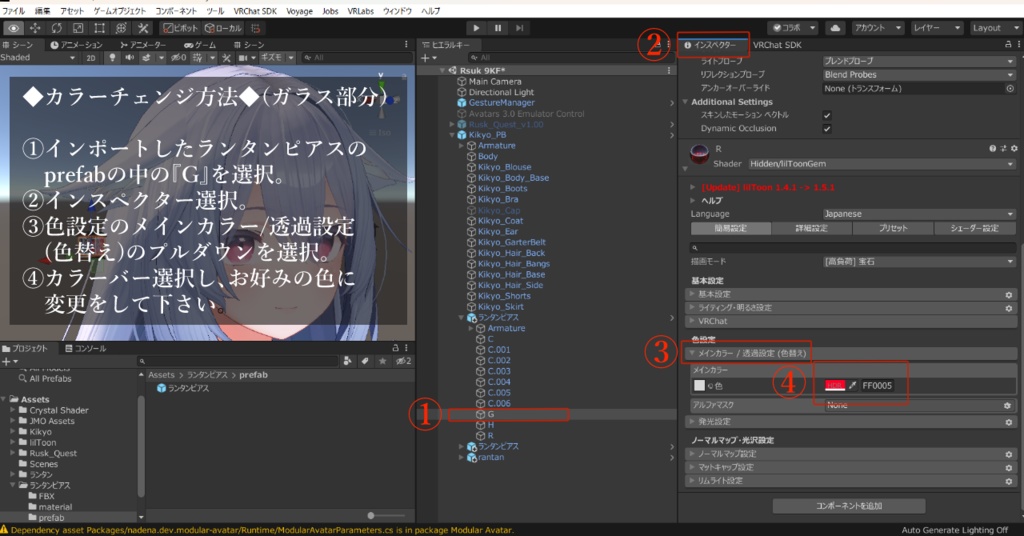Toggle grid snapping icon in toolbar

pos(256,28)
